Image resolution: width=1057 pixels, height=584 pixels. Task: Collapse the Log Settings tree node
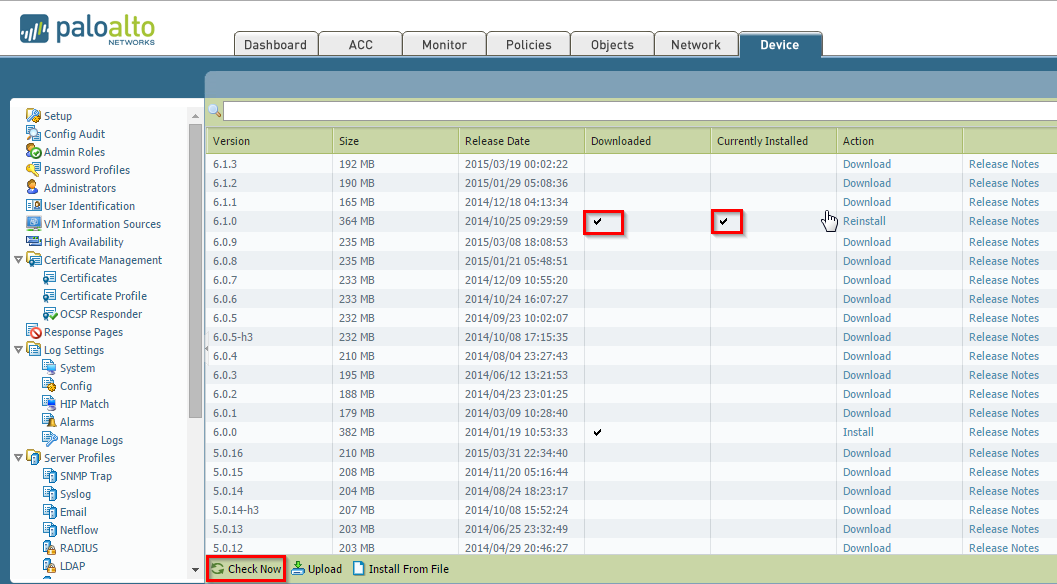pyautogui.click(x=19, y=350)
